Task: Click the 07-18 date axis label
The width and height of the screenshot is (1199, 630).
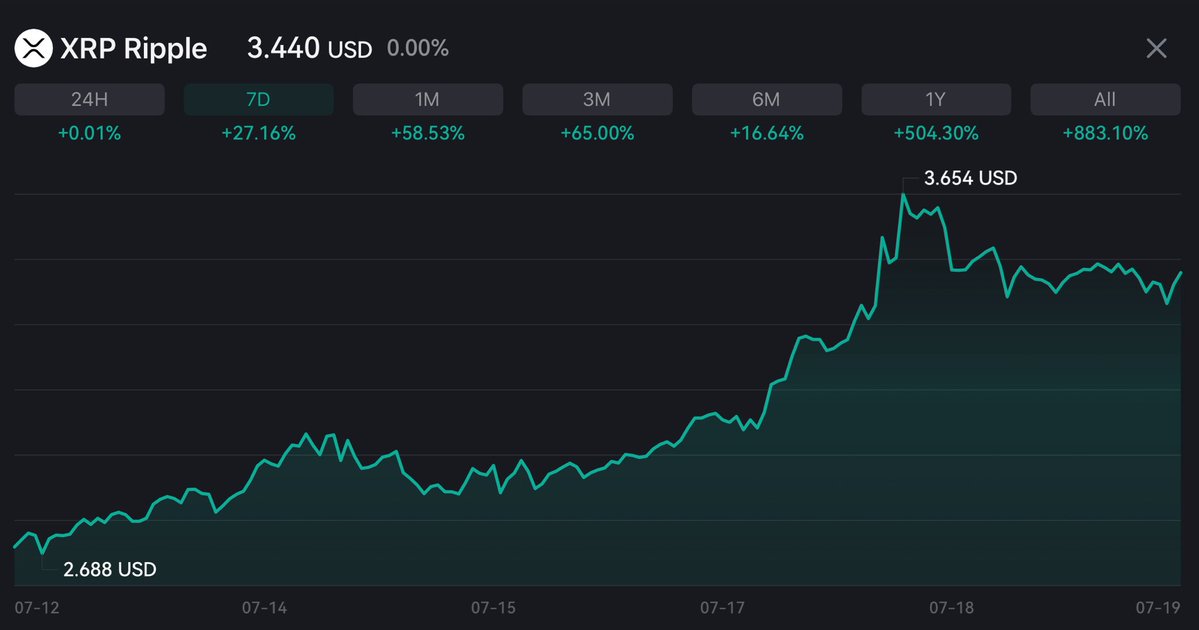Action: click(x=951, y=608)
